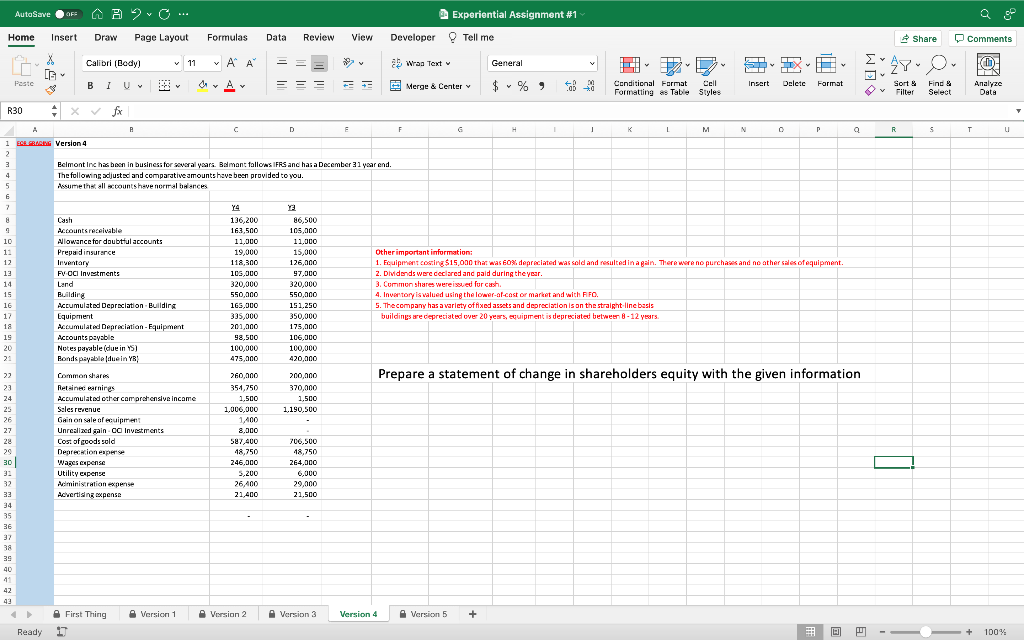Image resolution: width=1024 pixels, height=640 pixels.
Task: Click the Increase Font Size icon
Action: (x=231, y=63)
